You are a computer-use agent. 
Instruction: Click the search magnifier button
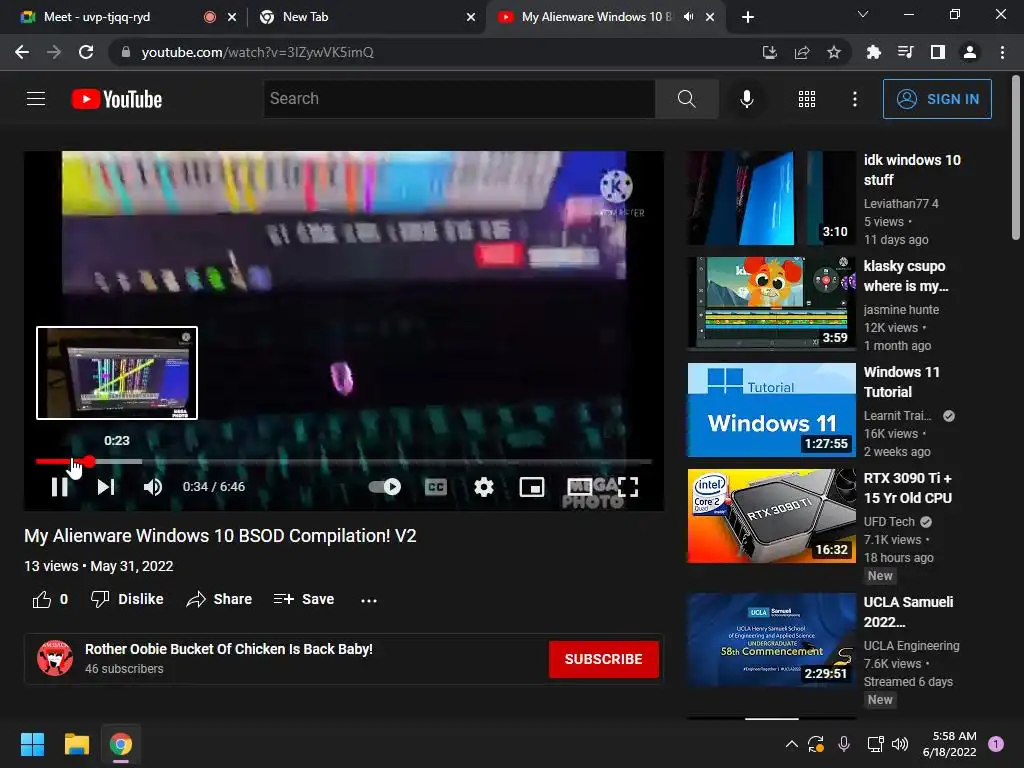(686, 99)
